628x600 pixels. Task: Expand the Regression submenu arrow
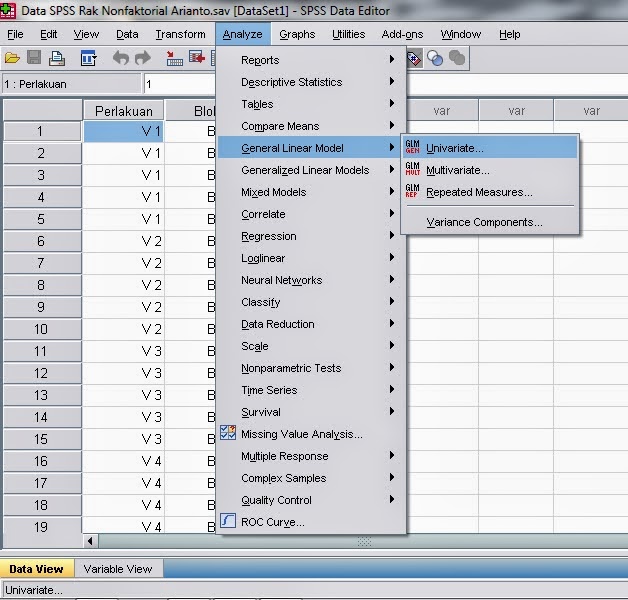pyautogui.click(x=392, y=236)
